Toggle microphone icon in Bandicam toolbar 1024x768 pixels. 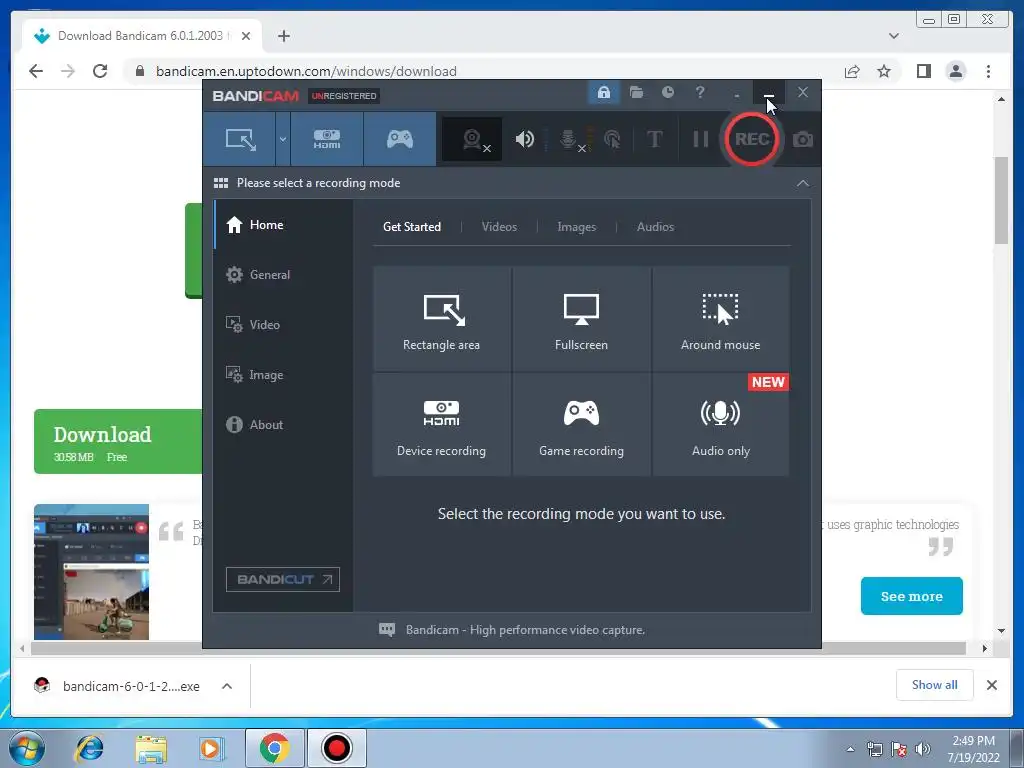570,139
